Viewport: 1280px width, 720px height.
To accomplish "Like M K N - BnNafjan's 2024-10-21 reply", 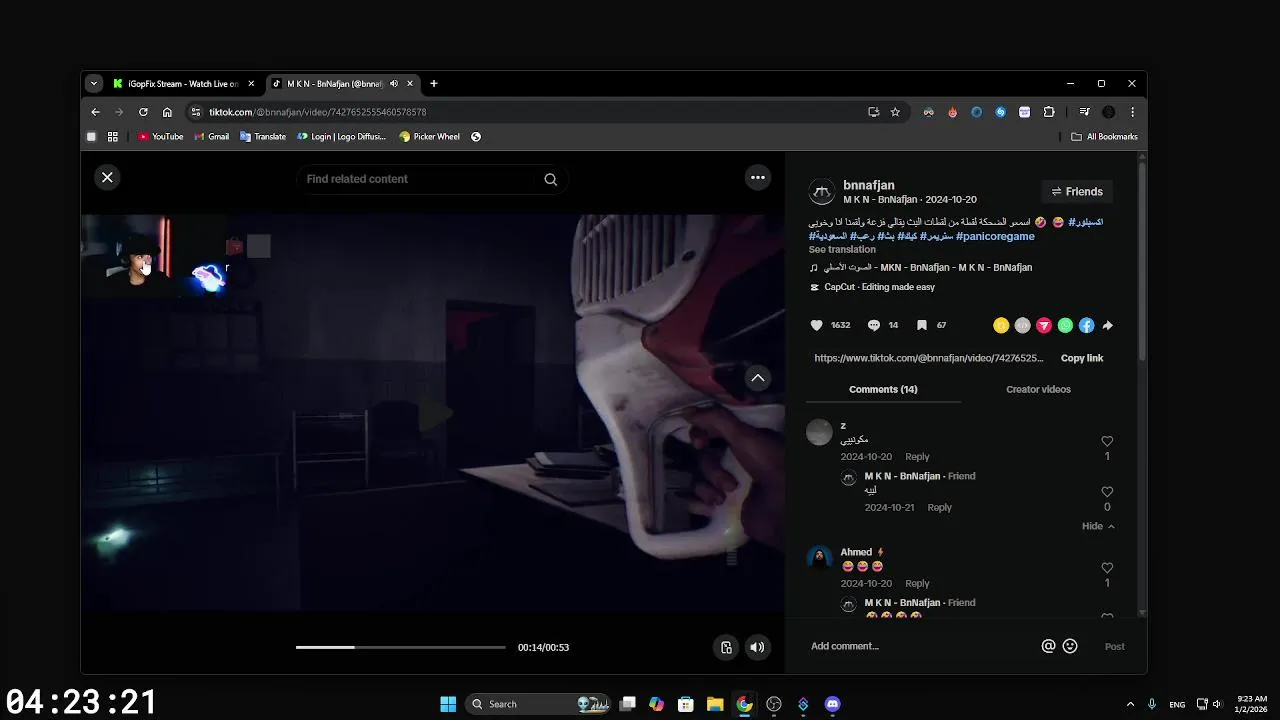I will pos(1107,492).
